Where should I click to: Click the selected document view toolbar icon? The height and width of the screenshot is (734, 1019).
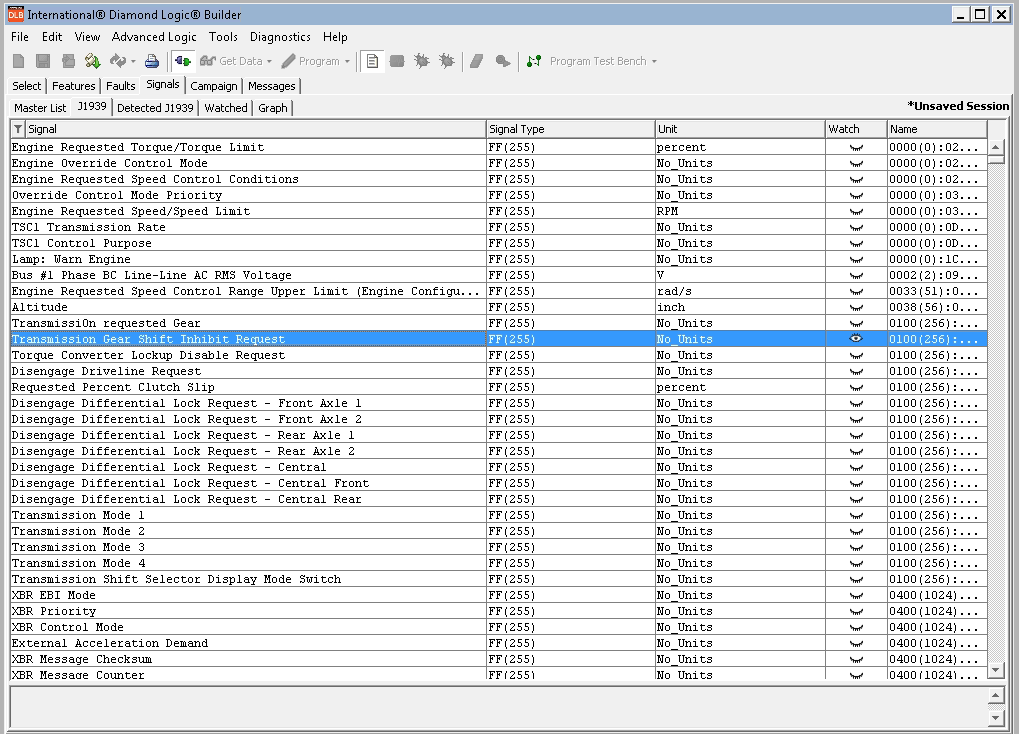click(x=372, y=61)
